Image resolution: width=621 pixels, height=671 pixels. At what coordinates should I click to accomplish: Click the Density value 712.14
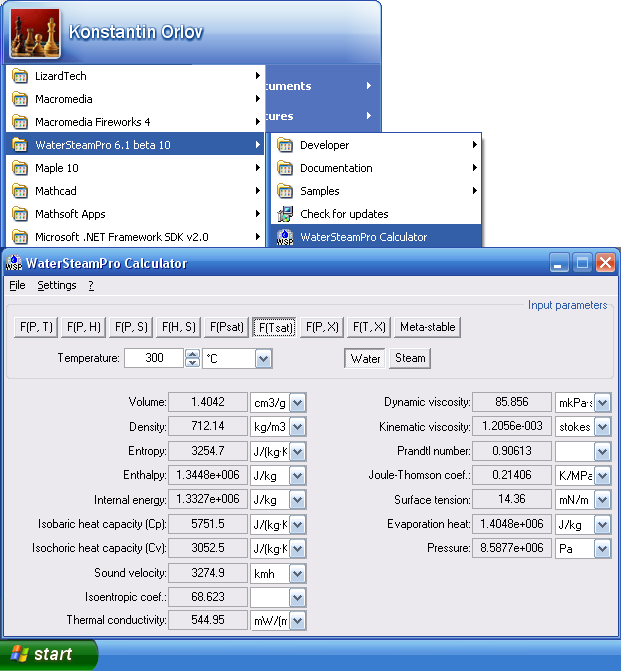208,426
